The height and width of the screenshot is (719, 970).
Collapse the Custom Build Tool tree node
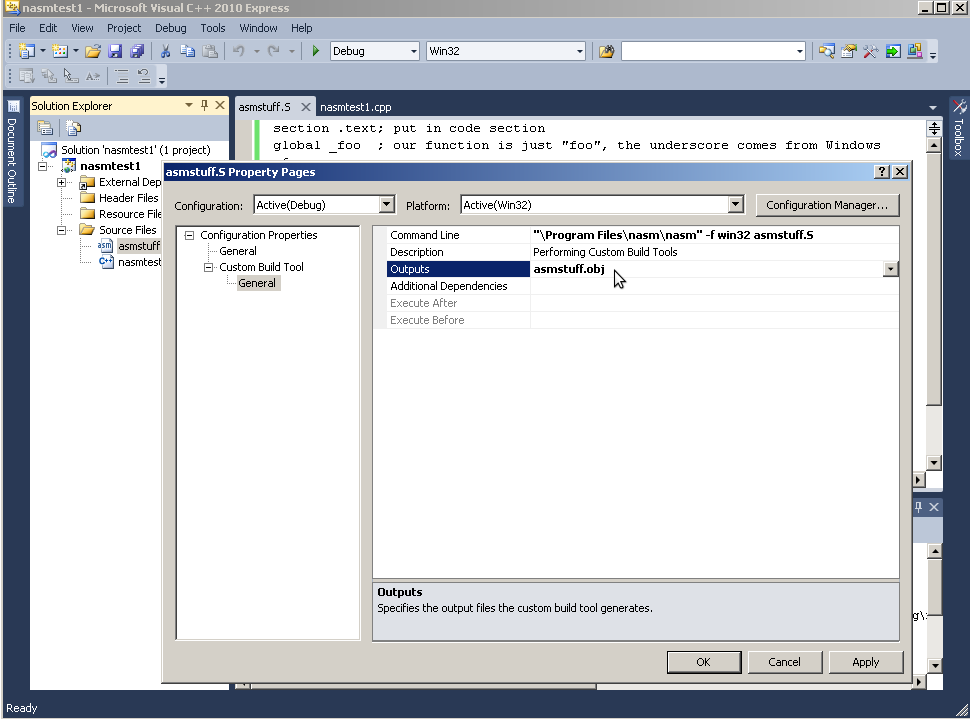(x=208, y=267)
